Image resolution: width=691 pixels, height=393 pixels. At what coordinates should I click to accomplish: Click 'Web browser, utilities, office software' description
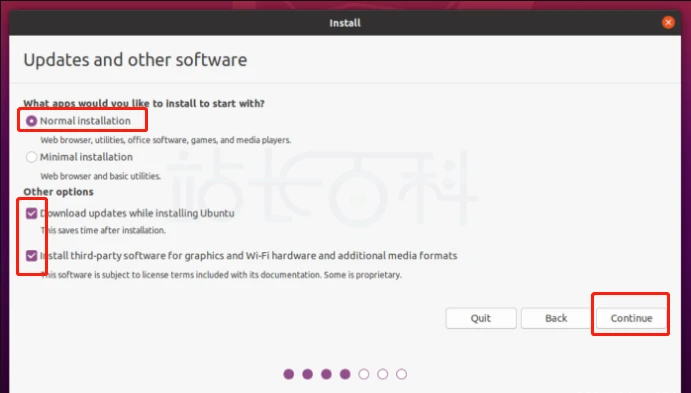pos(166,140)
